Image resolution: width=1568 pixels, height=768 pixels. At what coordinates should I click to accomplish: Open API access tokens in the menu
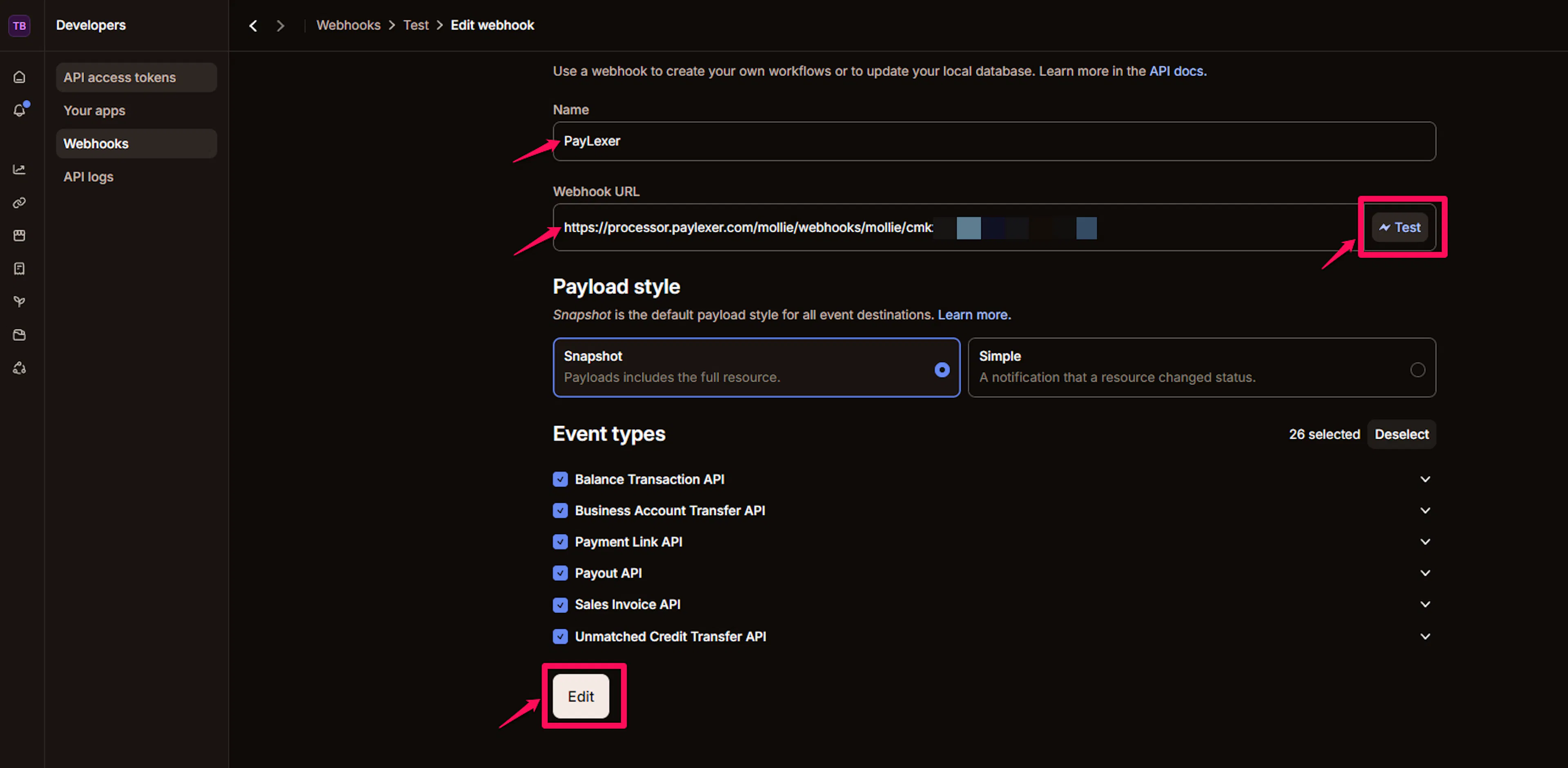[136, 77]
